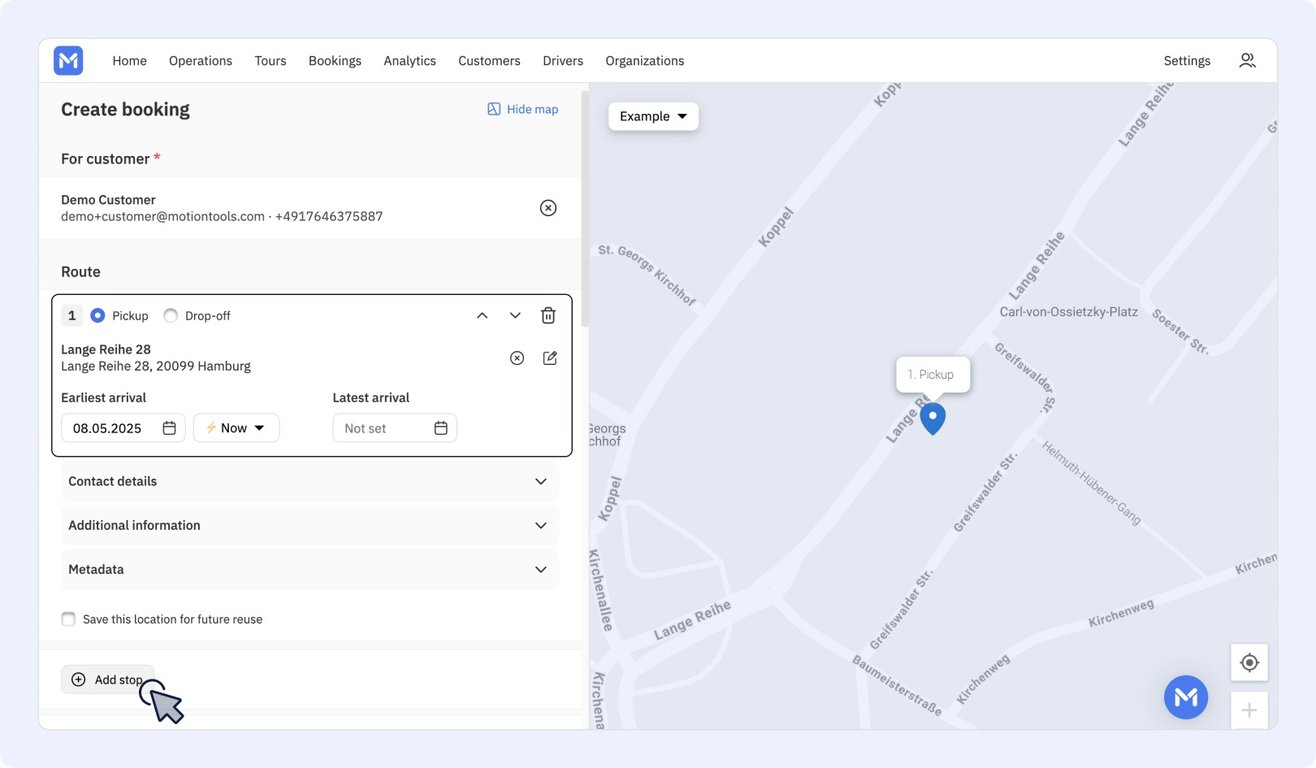
Task: Move stop 1 down with the down arrow
Action: tap(515, 316)
